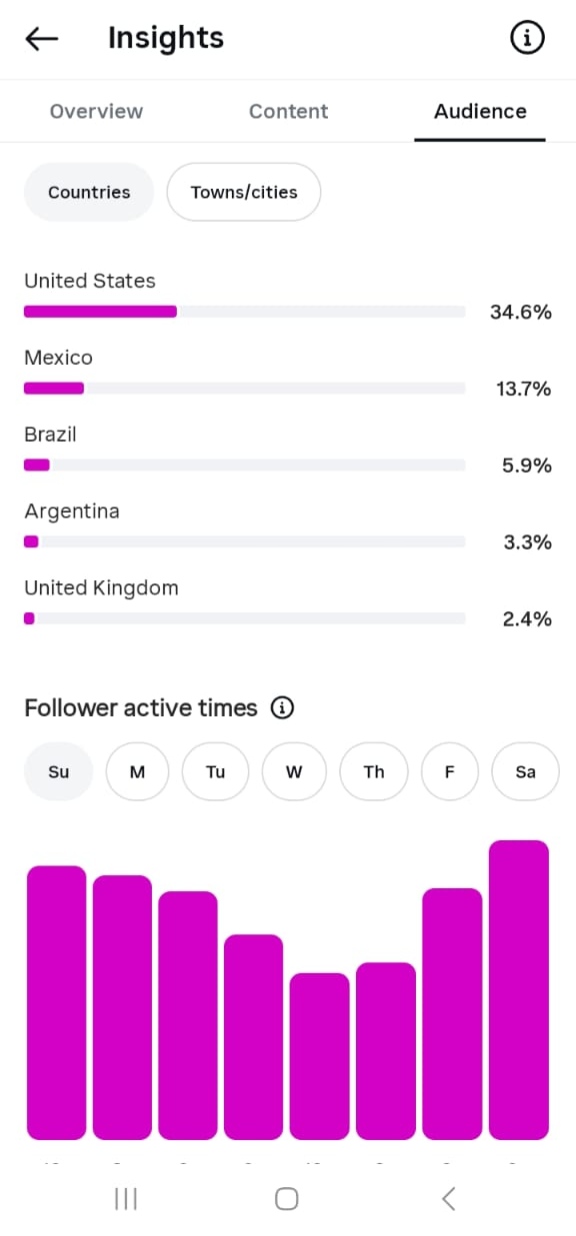
Task: Switch to the Overview tab
Action: pyautogui.click(x=96, y=111)
